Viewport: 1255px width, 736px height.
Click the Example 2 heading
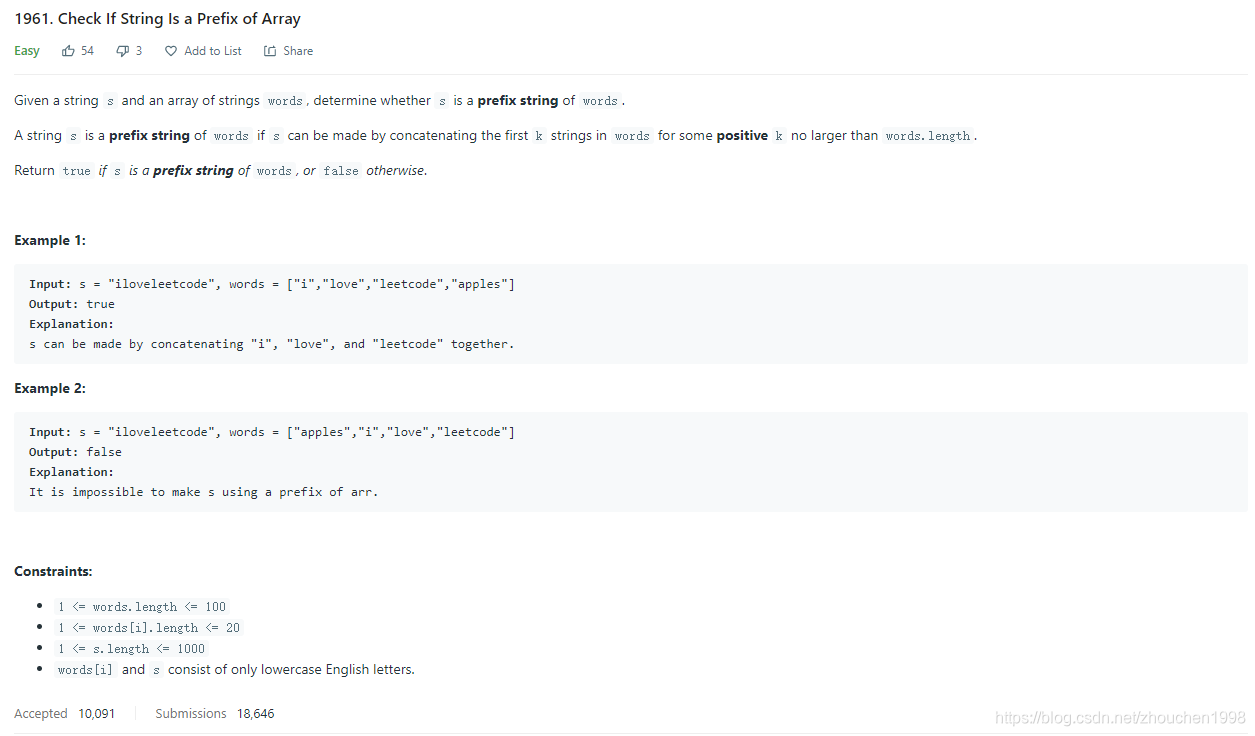click(50, 388)
